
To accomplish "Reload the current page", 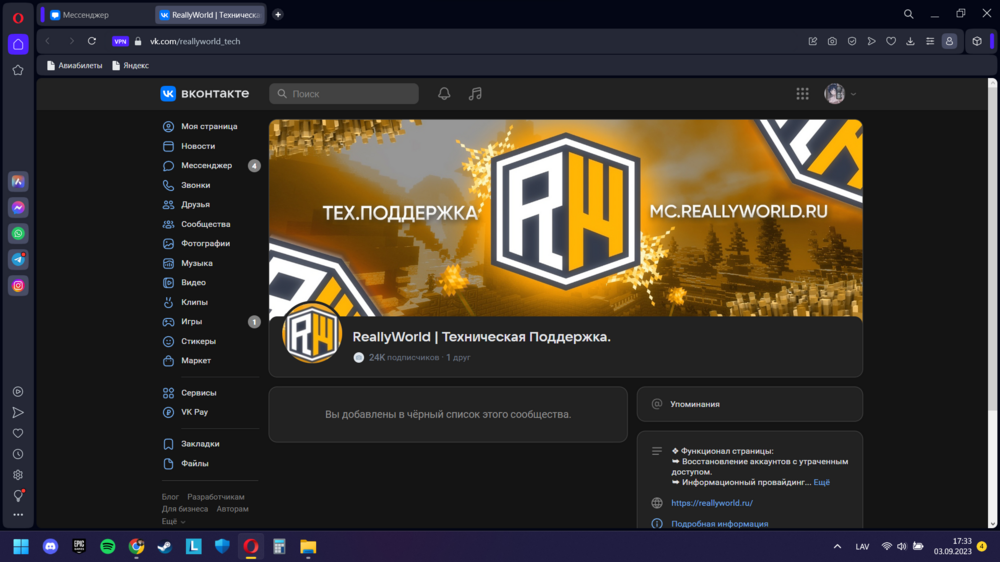I will point(92,41).
